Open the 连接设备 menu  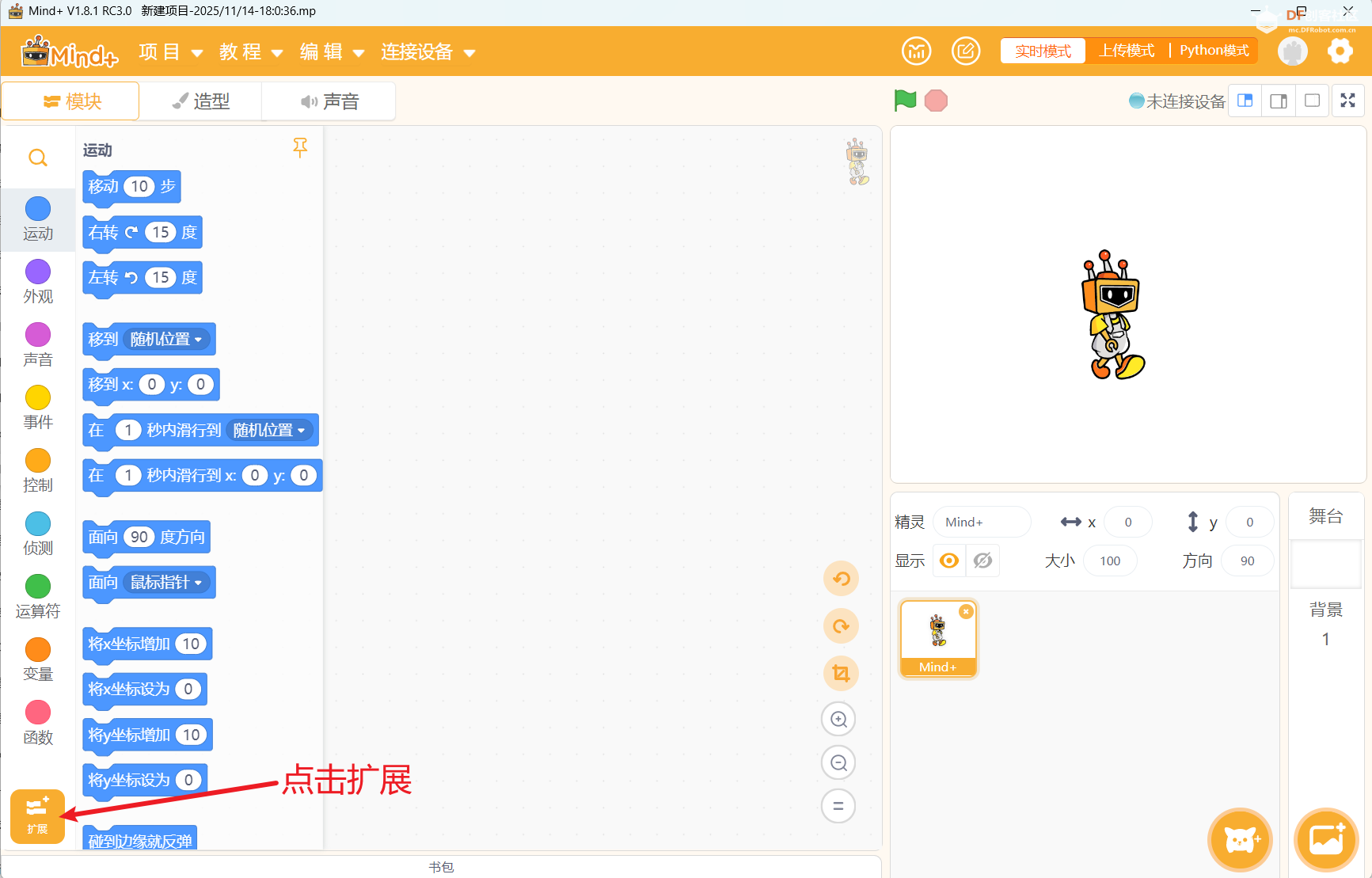428,52
